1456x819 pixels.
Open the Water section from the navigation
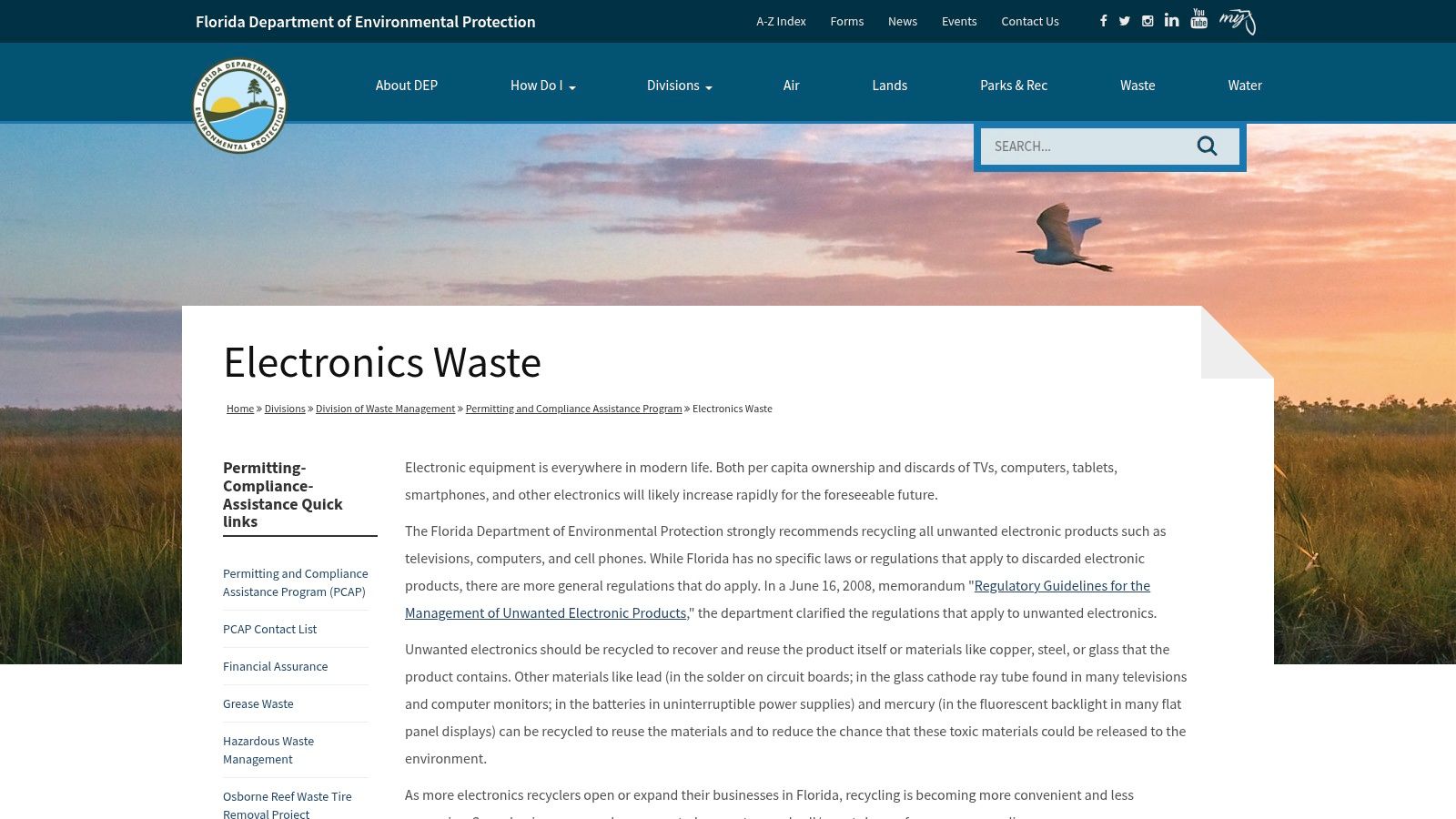(x=1245, y=85)
